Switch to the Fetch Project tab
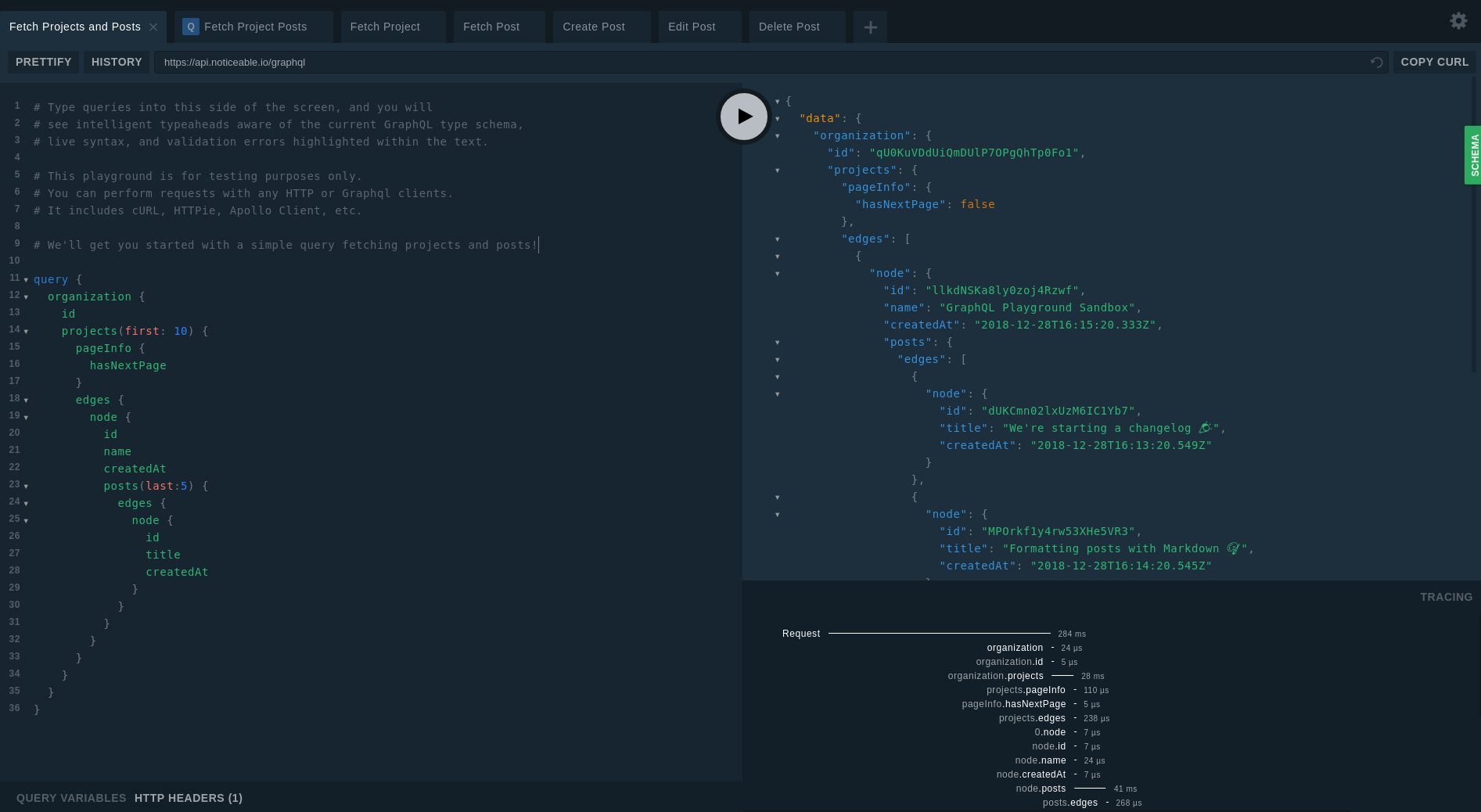This screenshot has width=1481, height=812. point(385,27)
